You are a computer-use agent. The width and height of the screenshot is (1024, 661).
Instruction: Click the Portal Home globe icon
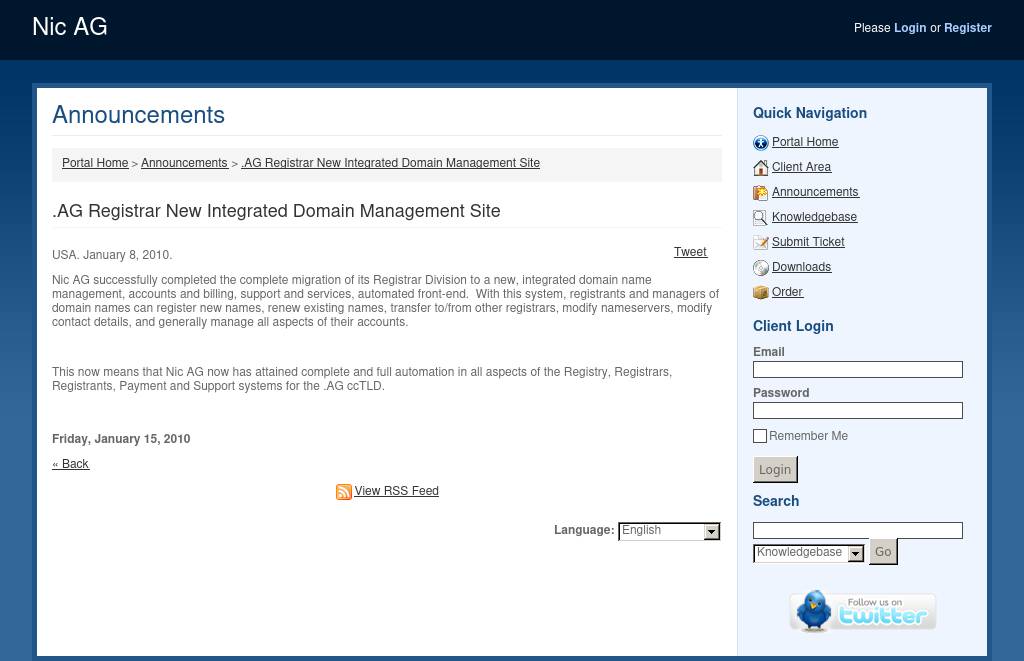click(760, 143)
